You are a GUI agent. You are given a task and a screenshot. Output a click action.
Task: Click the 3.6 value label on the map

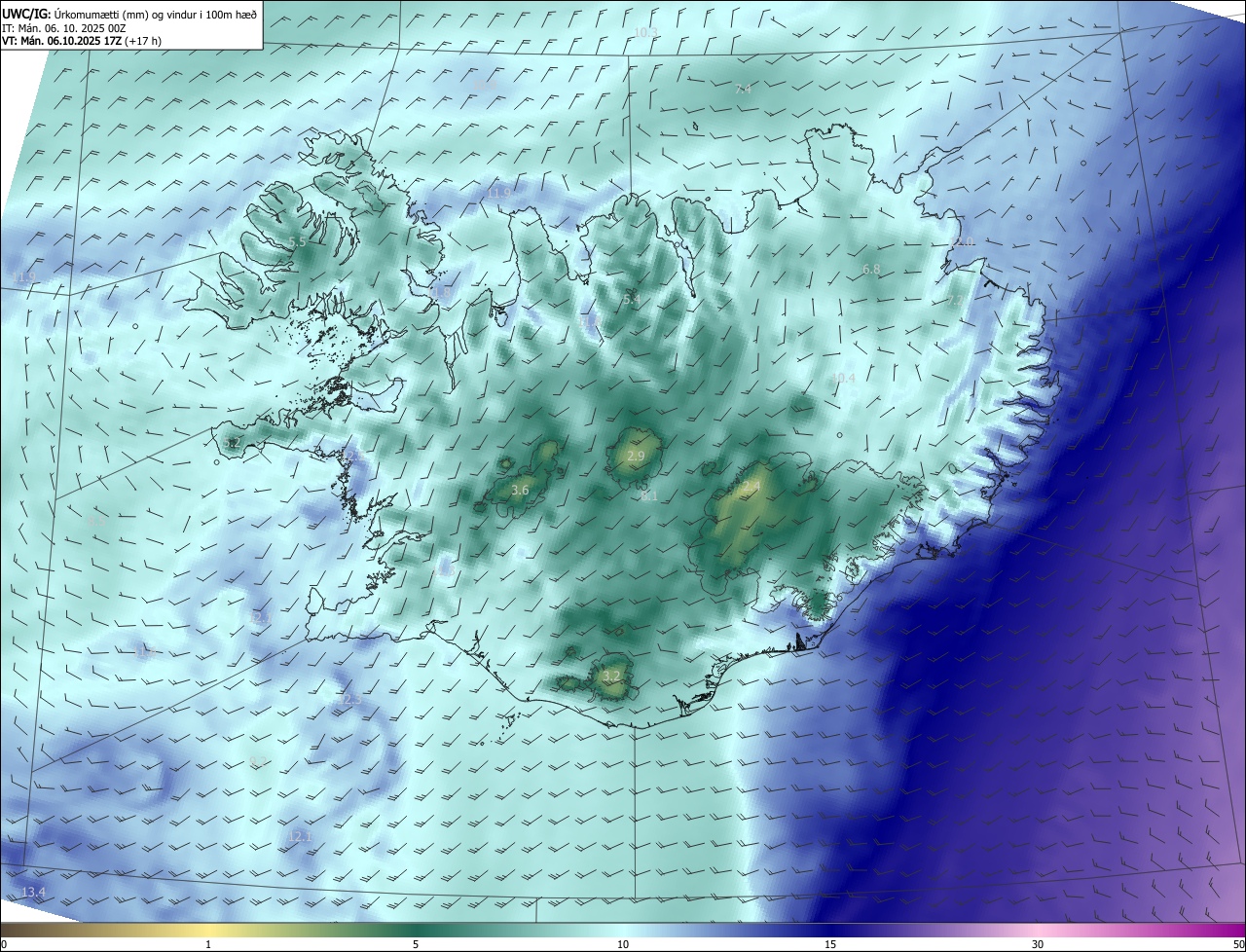[520, 491]
